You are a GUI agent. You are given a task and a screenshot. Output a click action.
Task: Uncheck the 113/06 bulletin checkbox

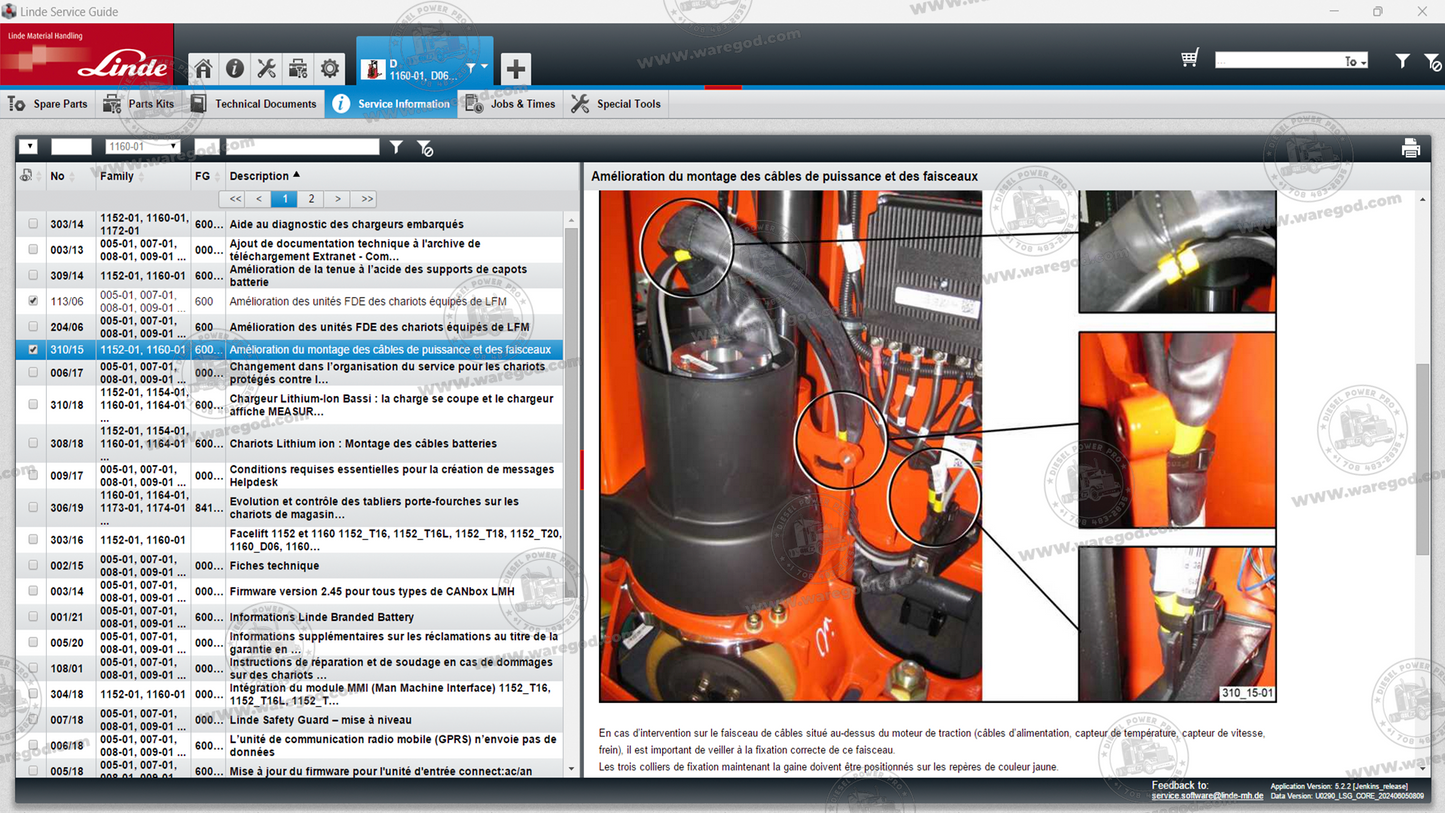pyautogui.click(x=31, y=301)
